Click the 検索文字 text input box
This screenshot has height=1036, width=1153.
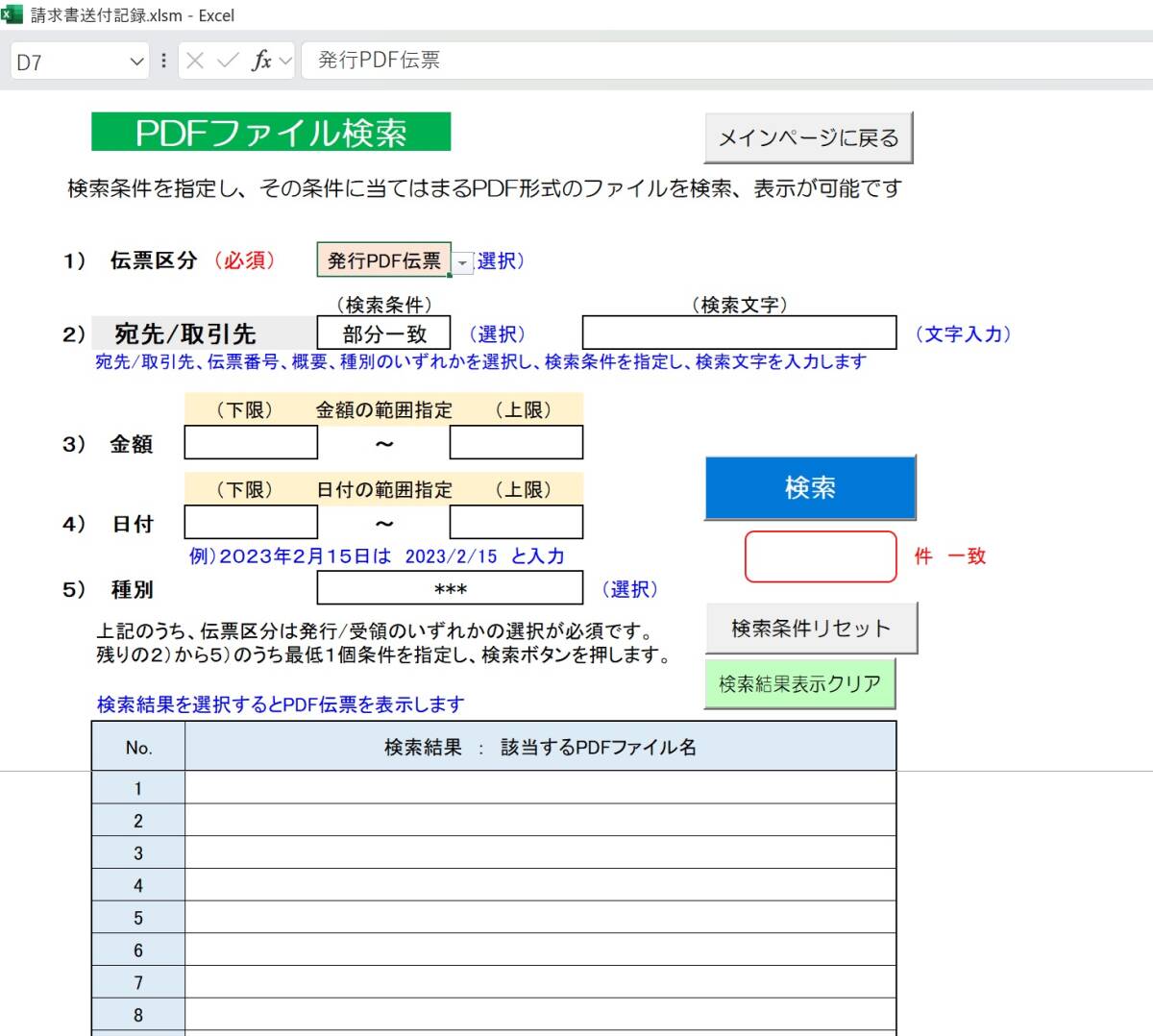[x=739, y=333]
